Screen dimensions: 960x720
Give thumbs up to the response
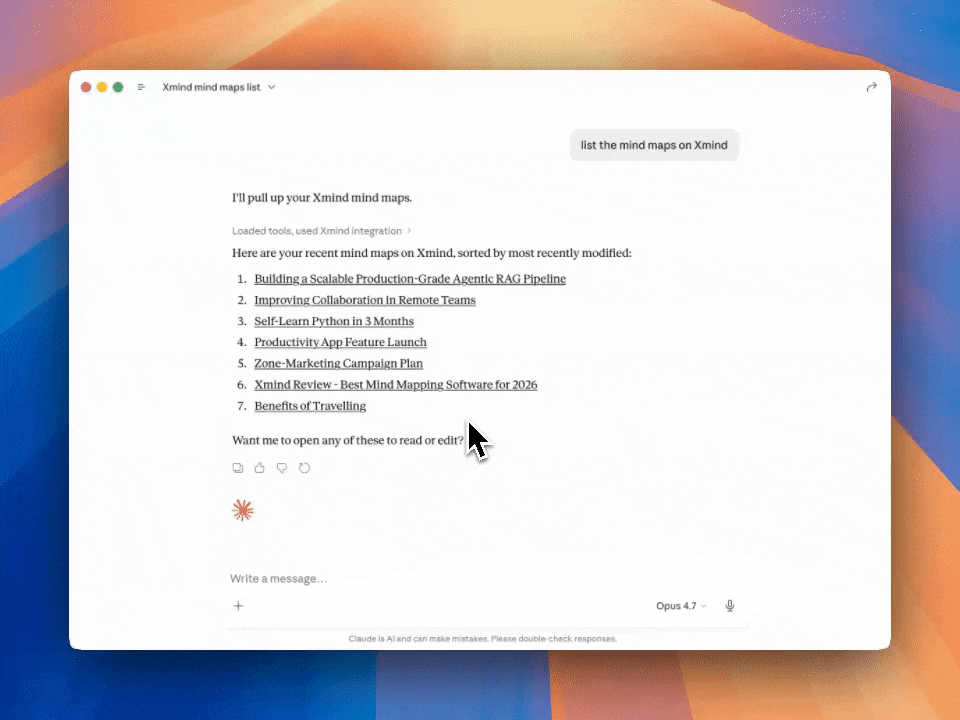tap(260, 468)
